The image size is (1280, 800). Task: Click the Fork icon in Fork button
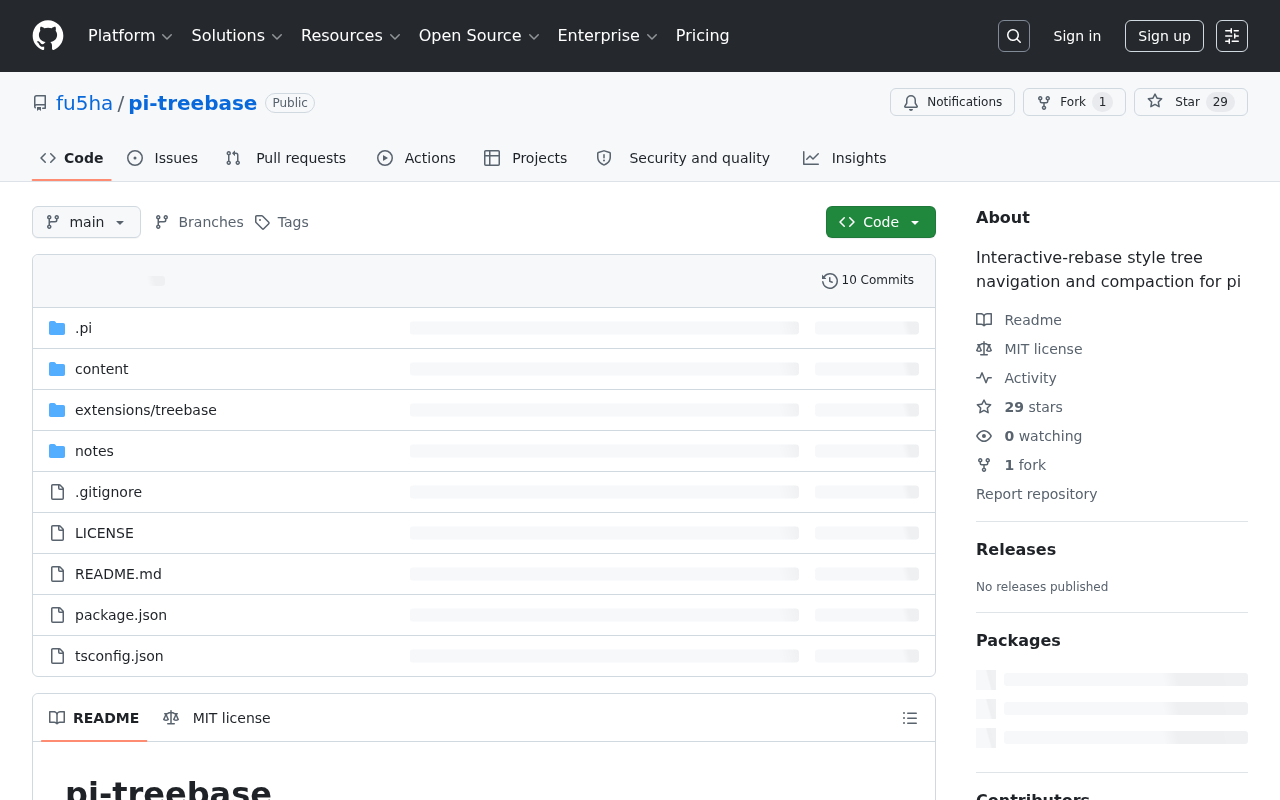1044,102
